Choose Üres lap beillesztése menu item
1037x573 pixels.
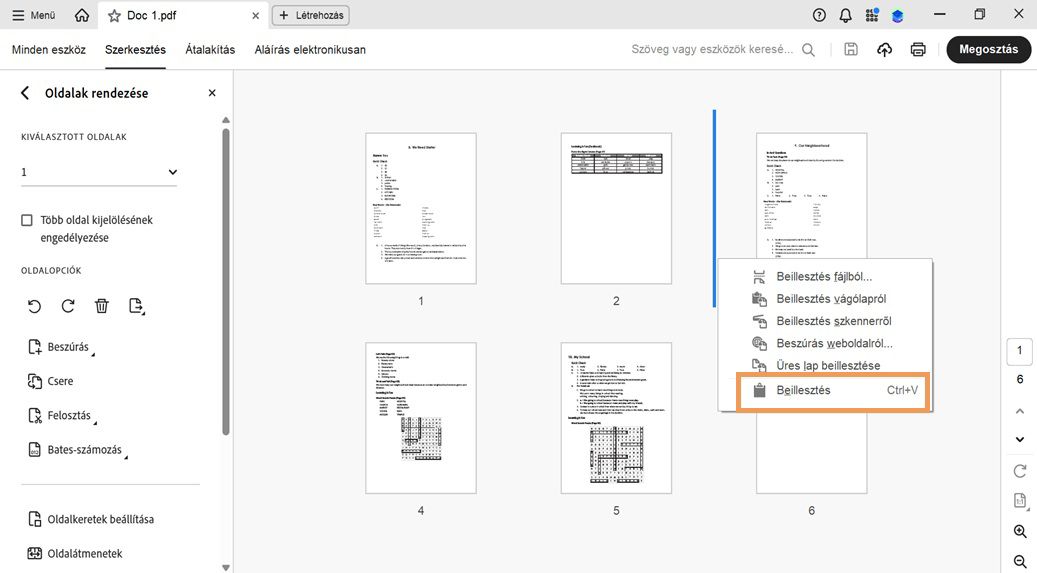[x=825, y=365]
